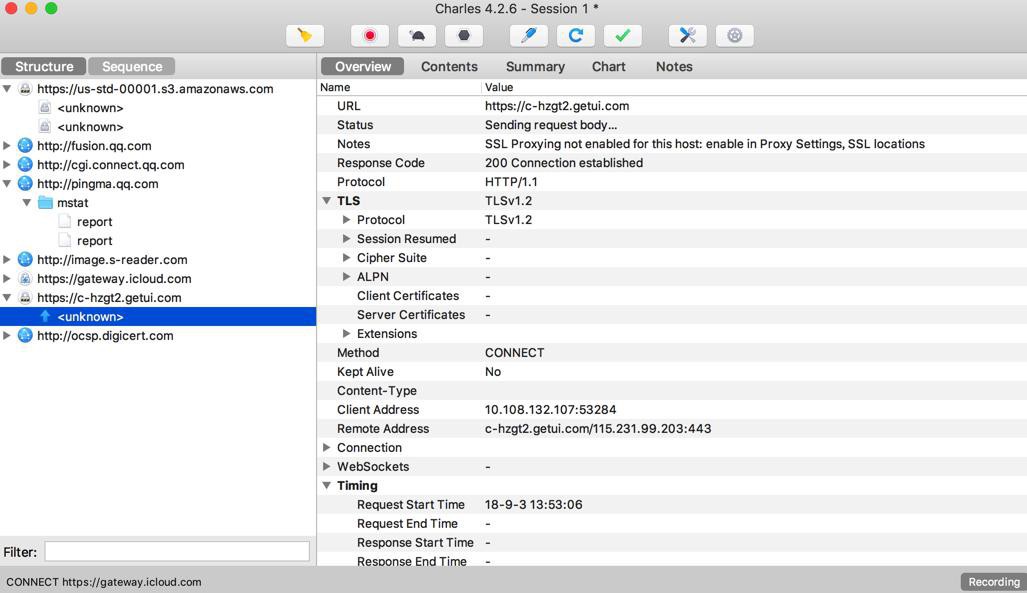
Task: Expand the Protocol row under TLS
Action: (346, 220)
